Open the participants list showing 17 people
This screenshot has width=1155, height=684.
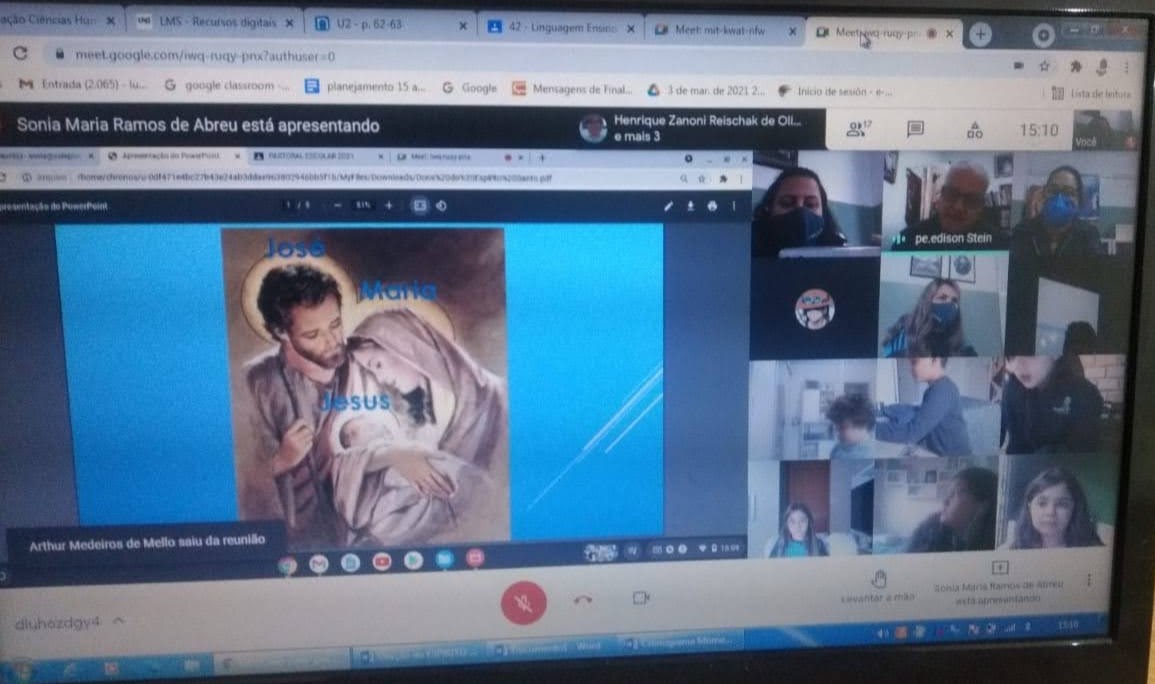tap(858, 130)
